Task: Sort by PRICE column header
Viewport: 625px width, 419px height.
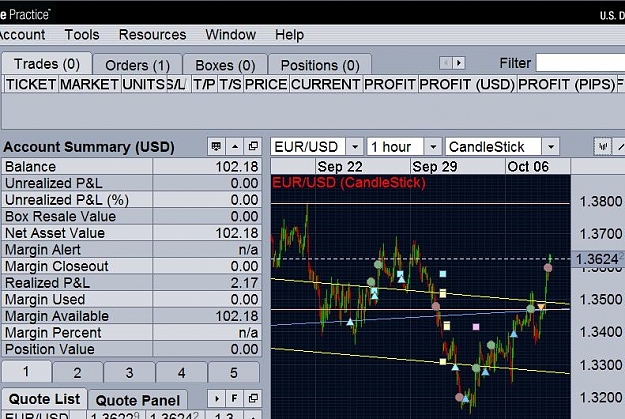Action: pyautogui.click(x=266, y=84)
